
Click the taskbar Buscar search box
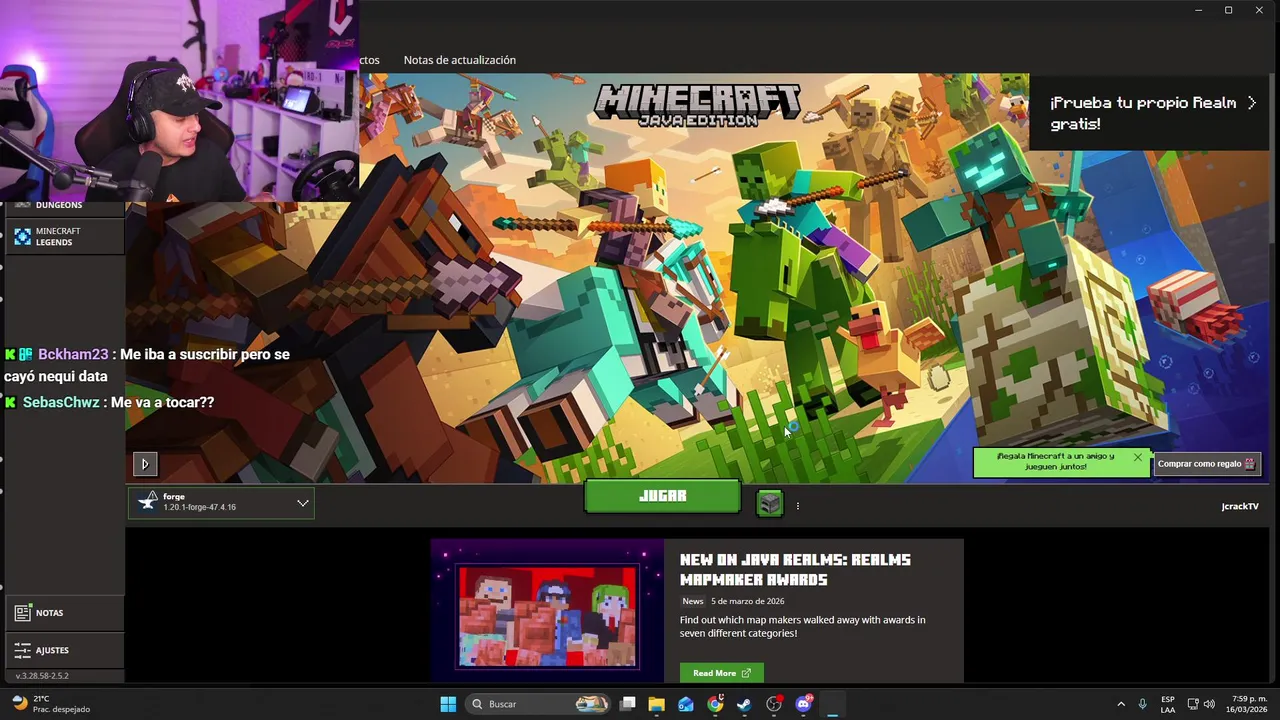[540, 704]
